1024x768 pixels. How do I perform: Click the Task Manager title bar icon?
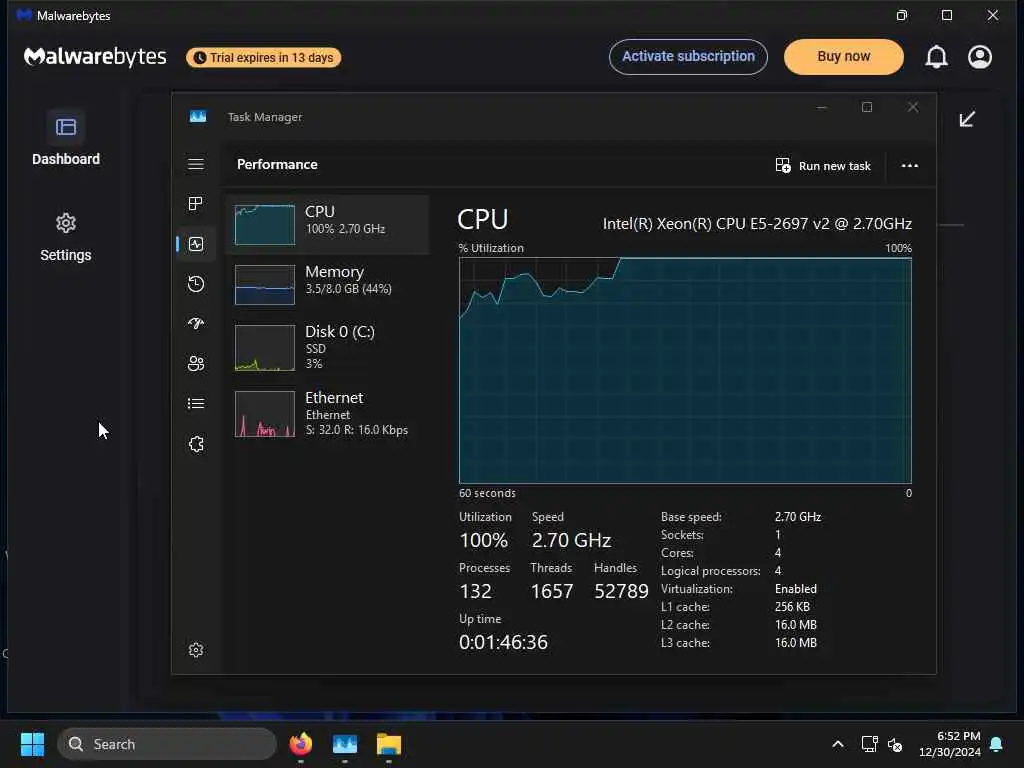click(198, 116)
